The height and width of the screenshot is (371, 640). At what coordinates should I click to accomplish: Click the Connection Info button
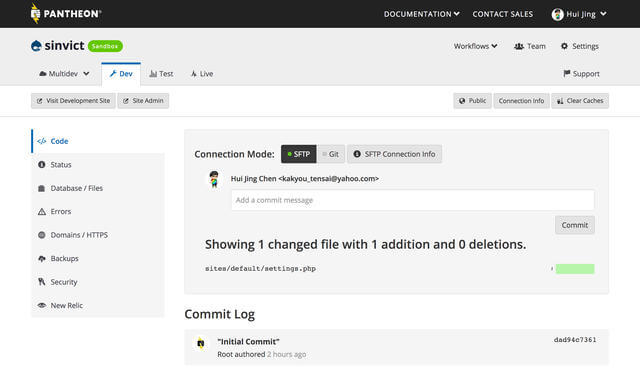click(521, 101)
